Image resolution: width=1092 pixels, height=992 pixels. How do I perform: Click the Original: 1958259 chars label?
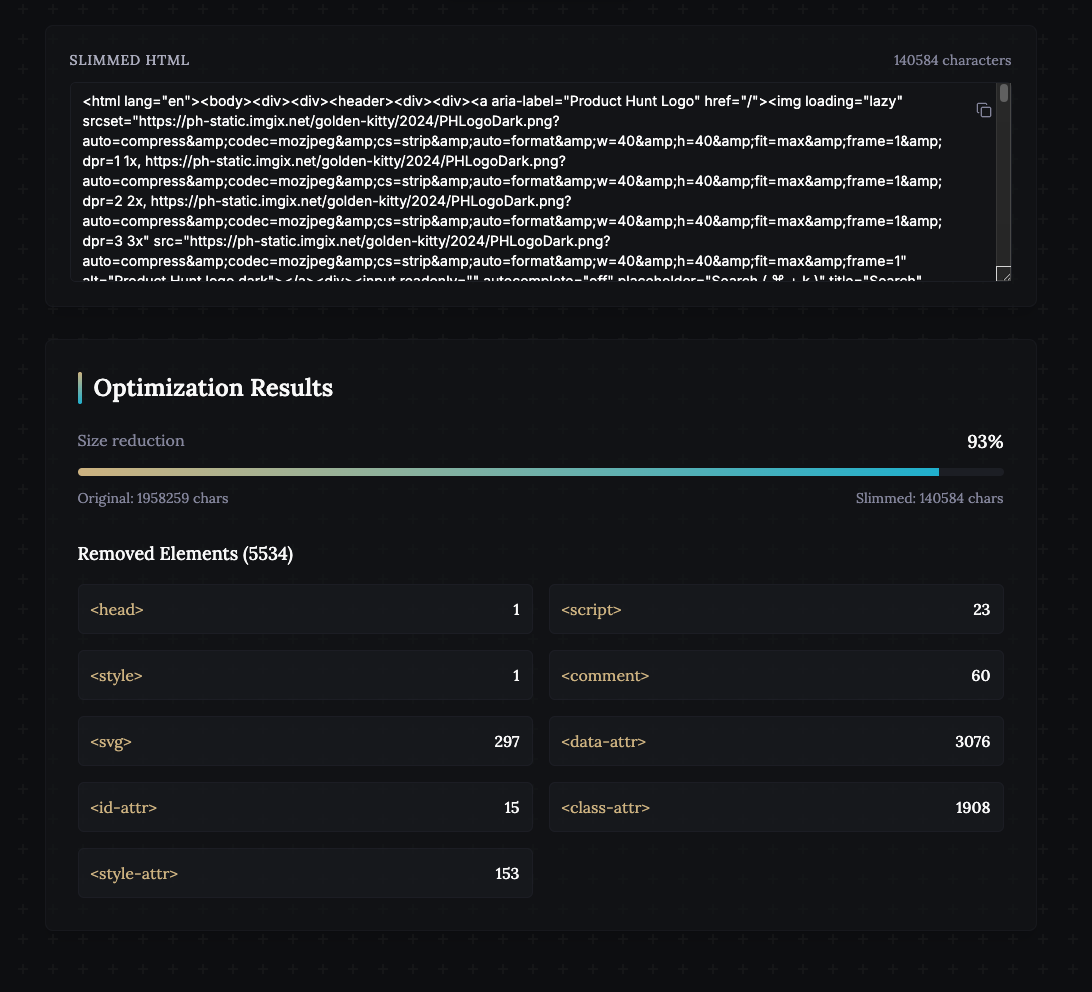[x=153, y=498]
